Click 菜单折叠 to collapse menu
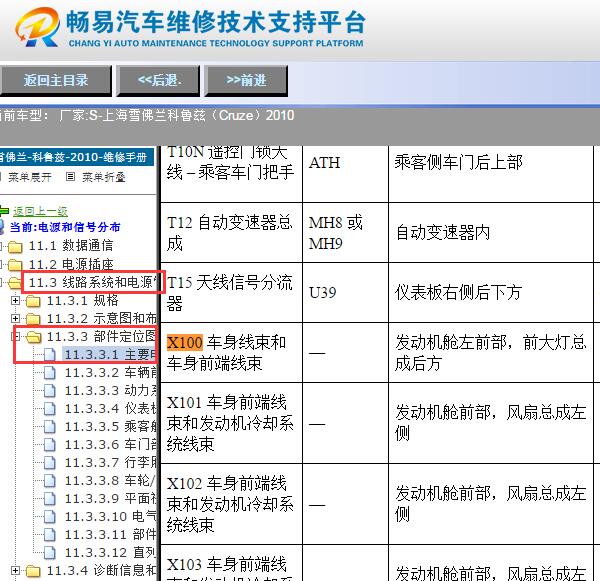Viewport: 600px width, 581px height. click(x=104, y=177)
